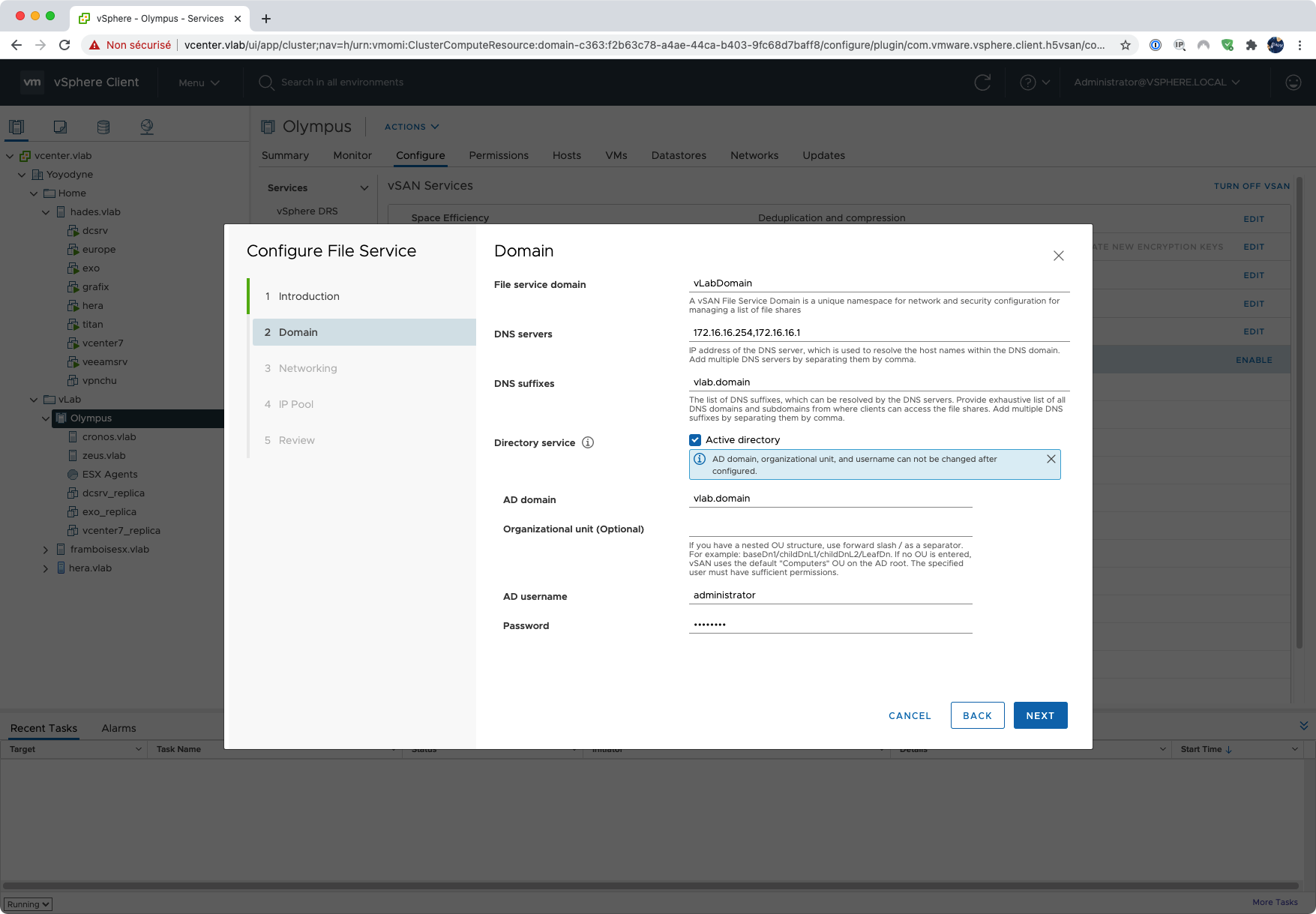This screenshot has height=914, width=1316.
Task: Open the Administrator@VSPHERE.LOCAL user dropdown
Action: point(1156,82)
